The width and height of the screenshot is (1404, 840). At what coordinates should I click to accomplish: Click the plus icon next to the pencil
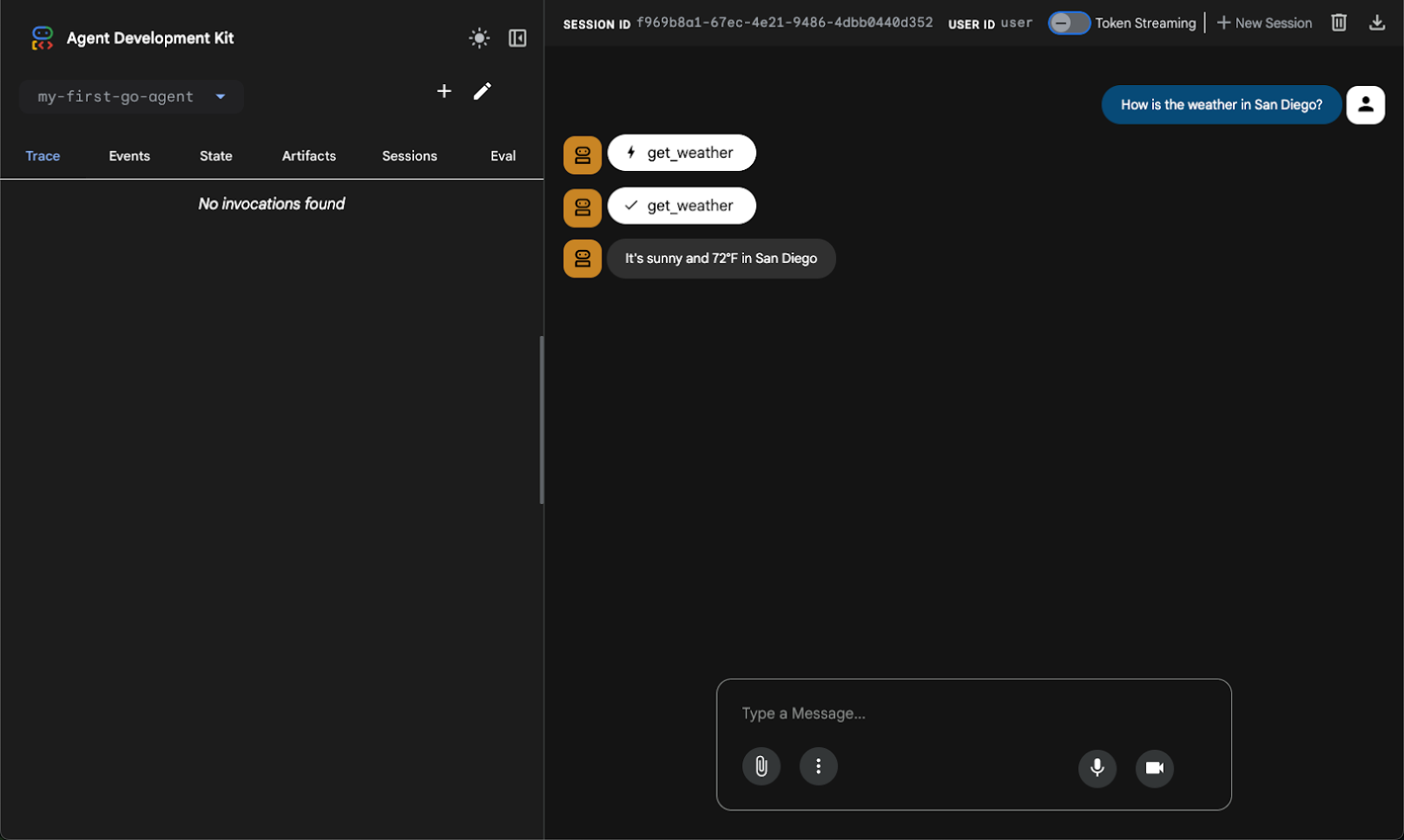(x=444, y=91)
